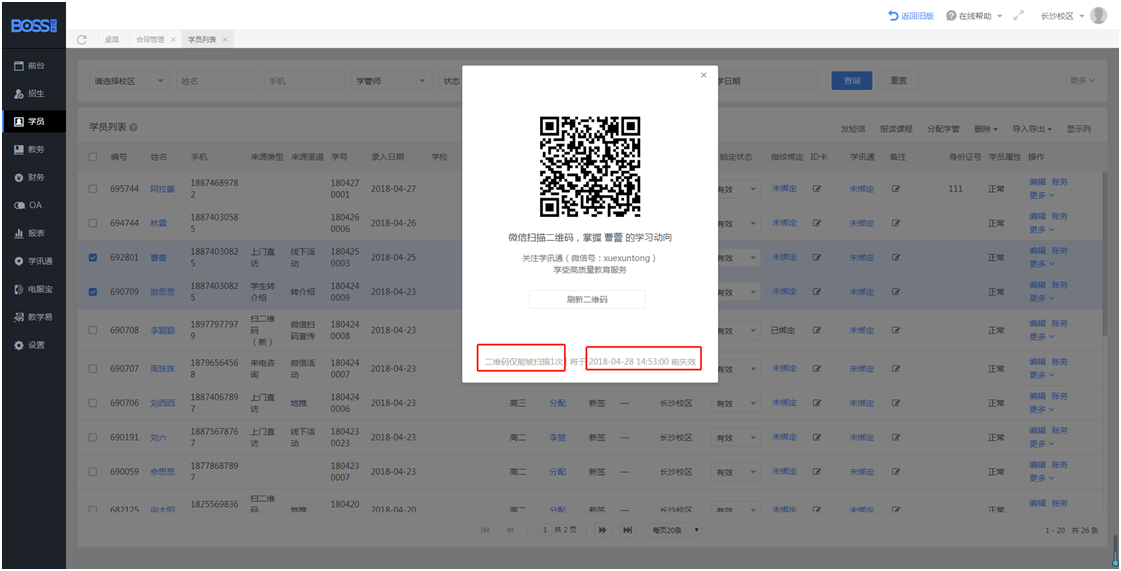Go to the previous page of results
The image size is (1121, 571).
coord(510,530)
